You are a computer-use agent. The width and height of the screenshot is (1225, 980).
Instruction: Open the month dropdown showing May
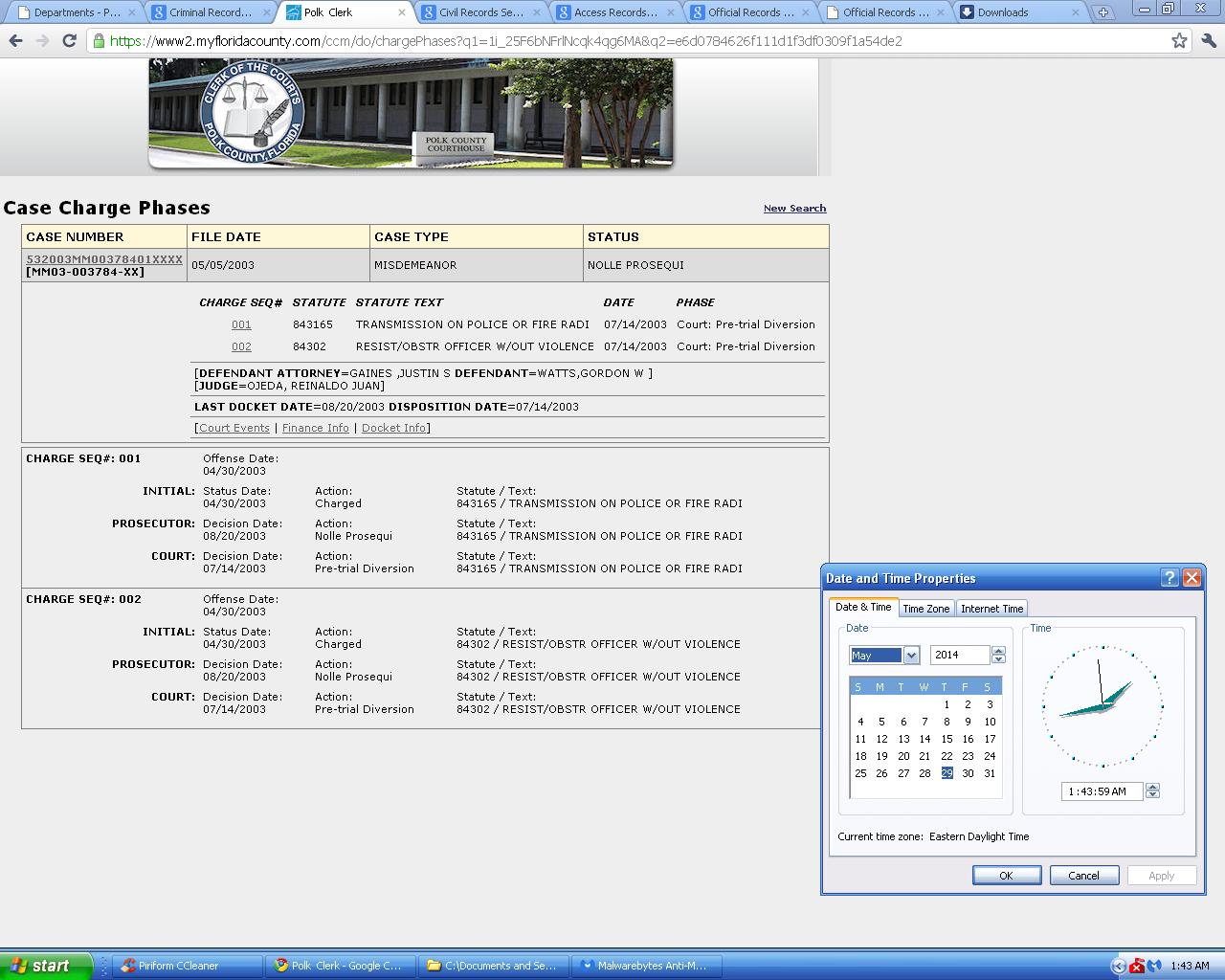pyautogui.click(x=911, y=656)
